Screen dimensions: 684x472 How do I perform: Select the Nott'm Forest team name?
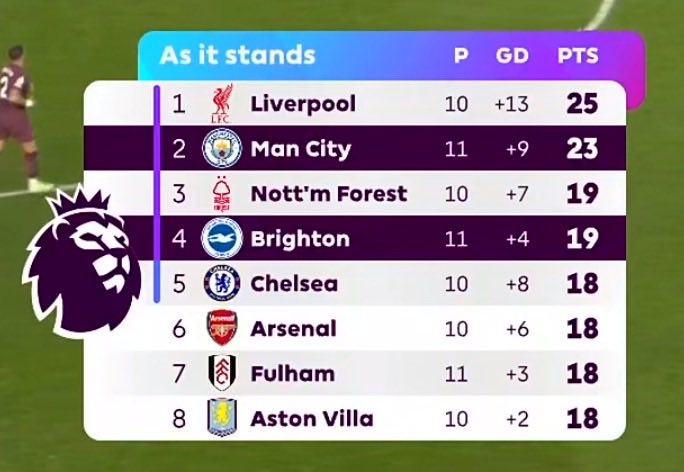coord(329,194)
